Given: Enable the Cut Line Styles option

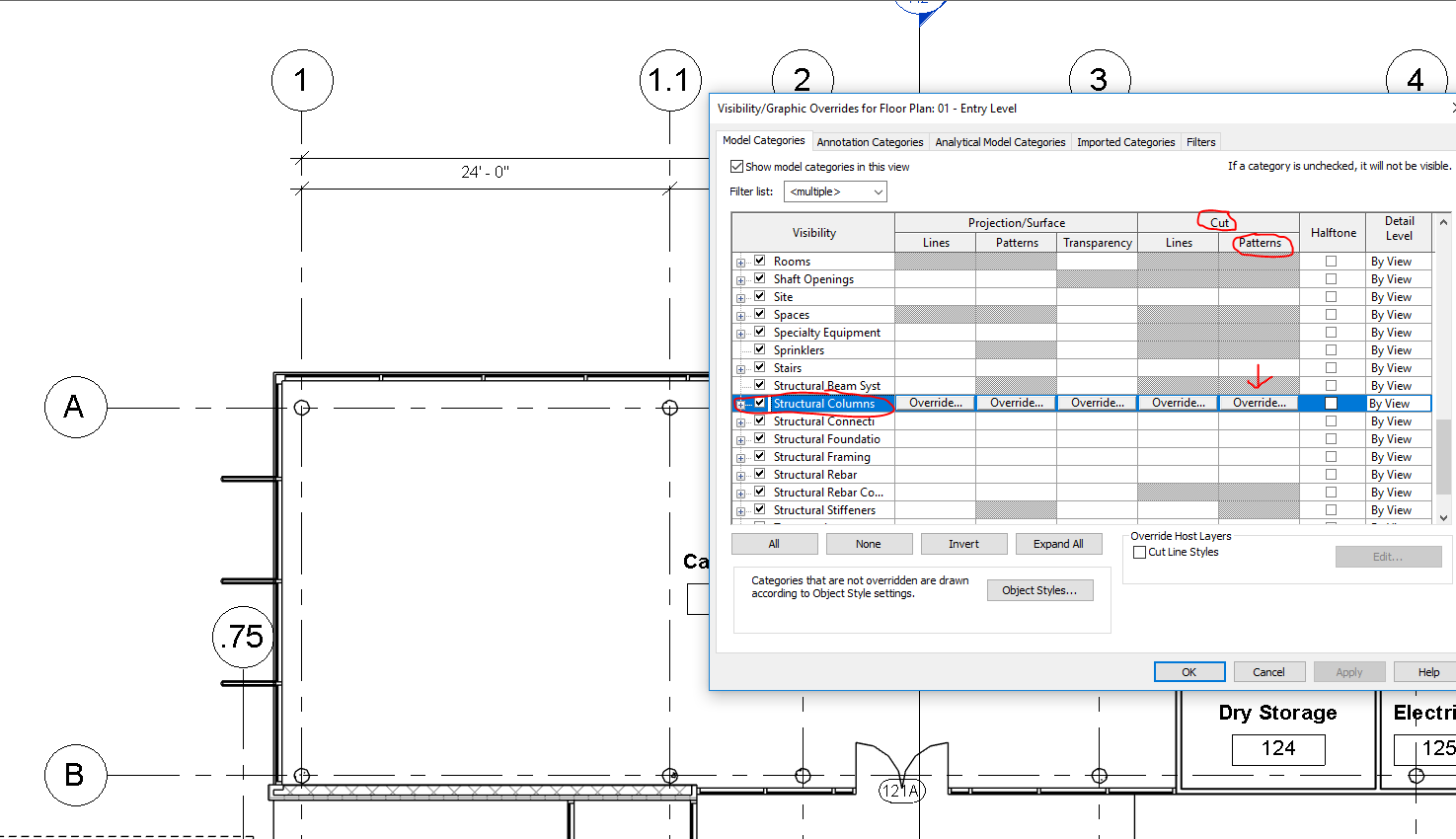Looking at the screenshot, I should point(1139,552).
